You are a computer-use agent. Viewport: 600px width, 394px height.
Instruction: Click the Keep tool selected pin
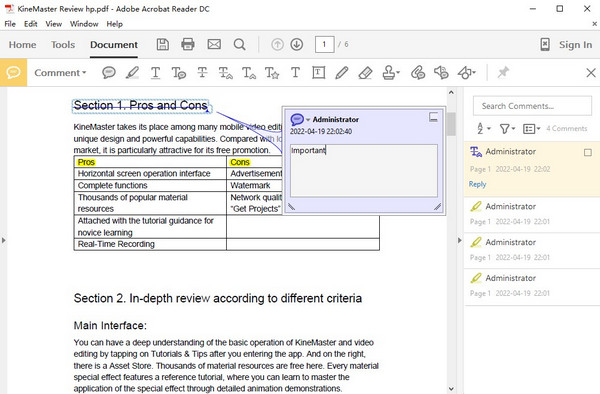coord(503,72)
